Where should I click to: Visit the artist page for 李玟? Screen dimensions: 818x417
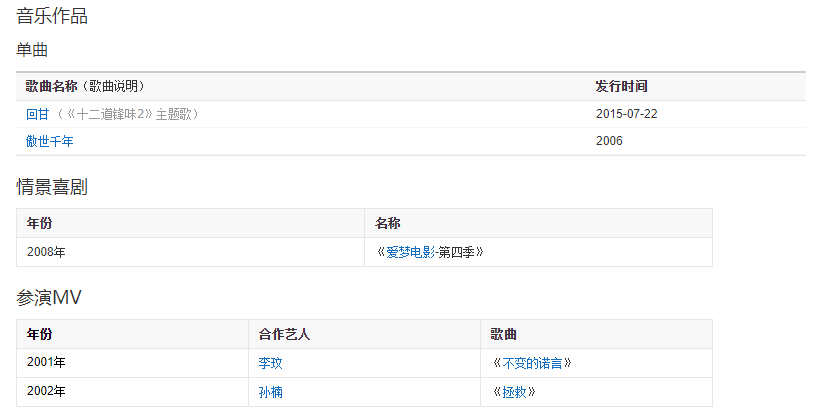(270, 363)
